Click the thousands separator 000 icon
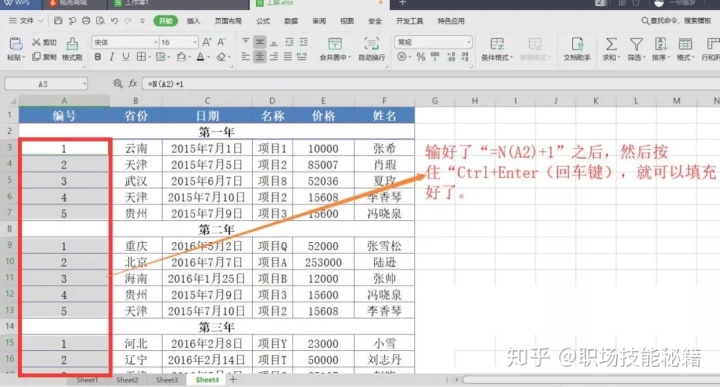The height and width of the screenshot is (387, 720). [x=435, y=57]
